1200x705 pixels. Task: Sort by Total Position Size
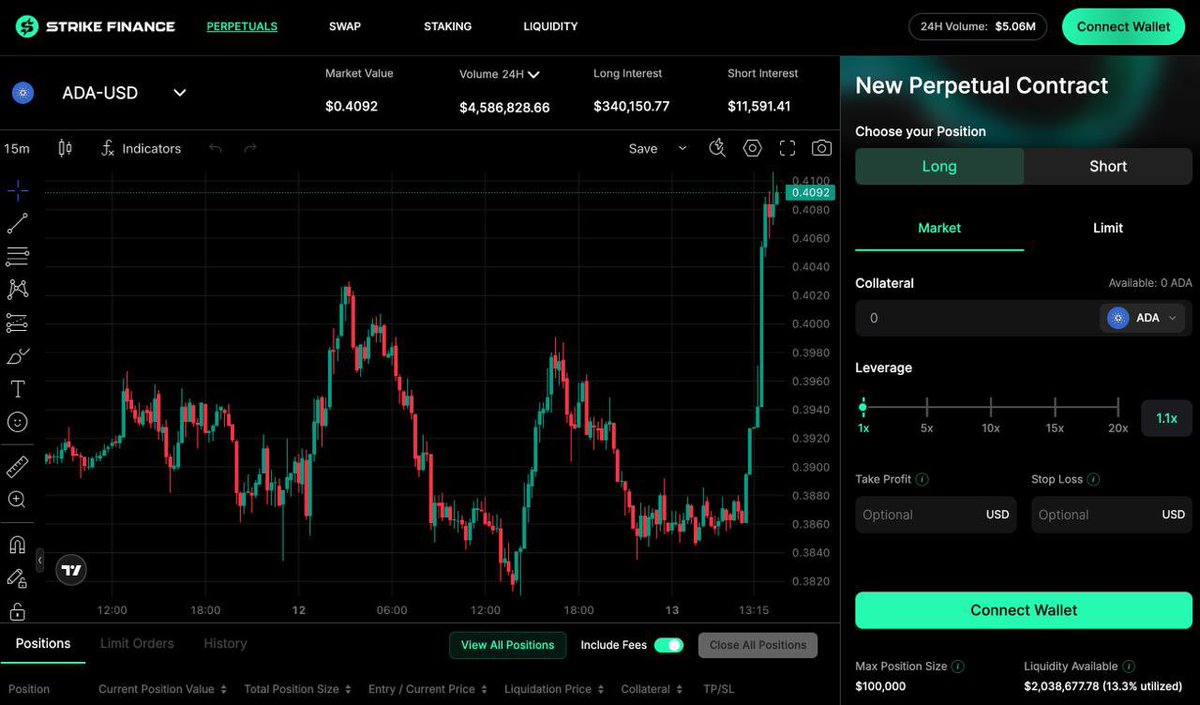pos(298,689)
